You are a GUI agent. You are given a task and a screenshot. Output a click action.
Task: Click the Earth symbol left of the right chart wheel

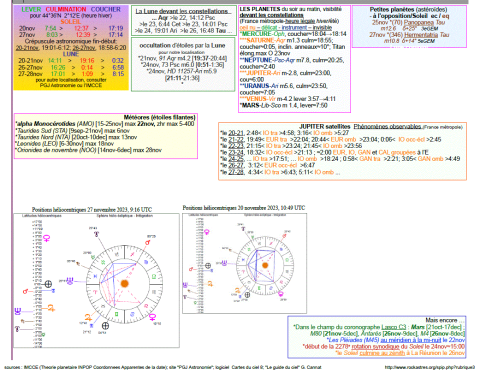pyautogui.click(x=208, y=266)
